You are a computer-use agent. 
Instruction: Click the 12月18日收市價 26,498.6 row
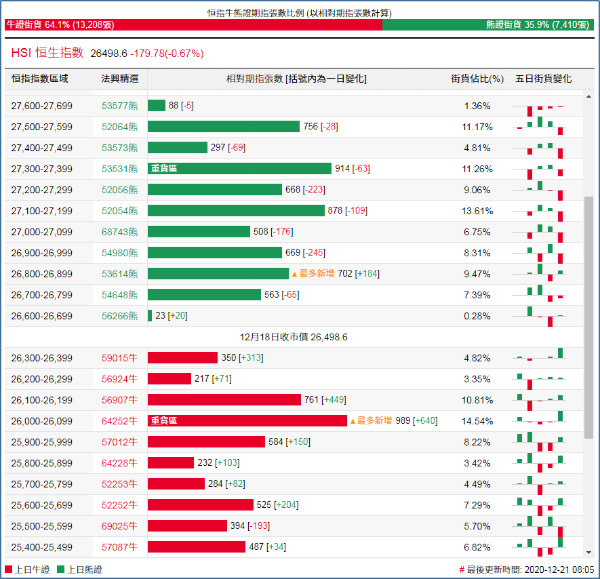tap(293, 337)
